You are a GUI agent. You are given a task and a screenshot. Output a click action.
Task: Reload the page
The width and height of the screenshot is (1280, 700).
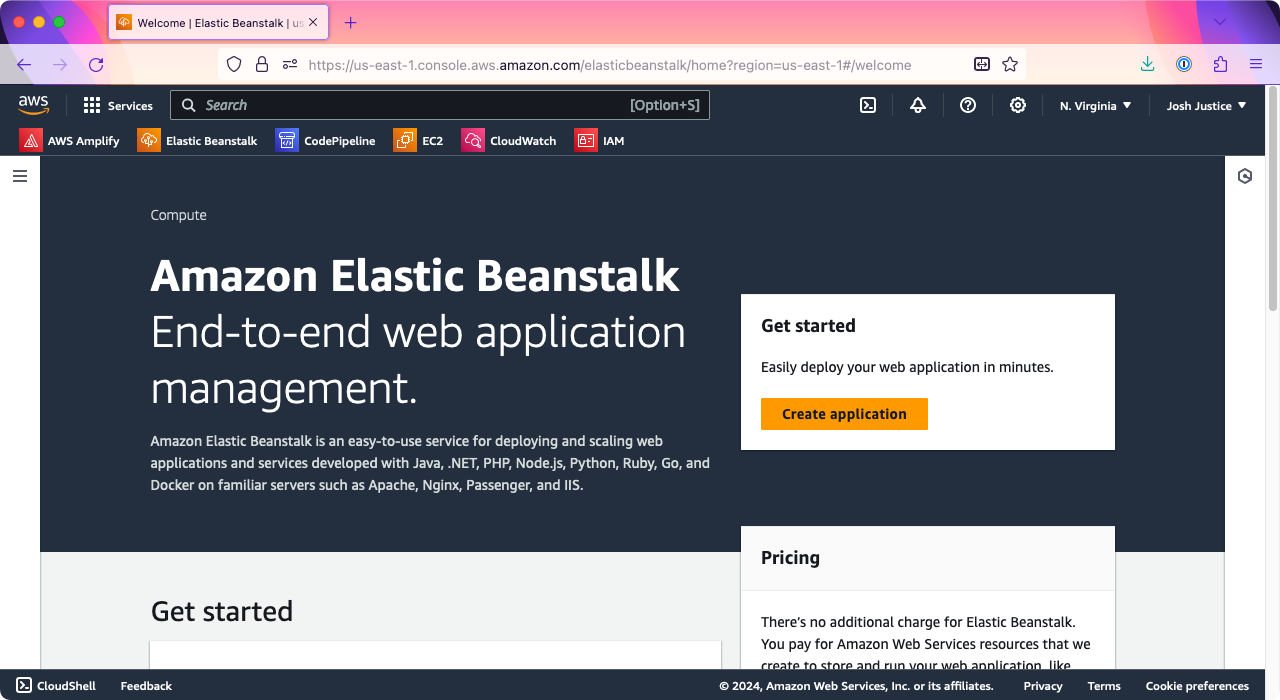coord(96,65)
